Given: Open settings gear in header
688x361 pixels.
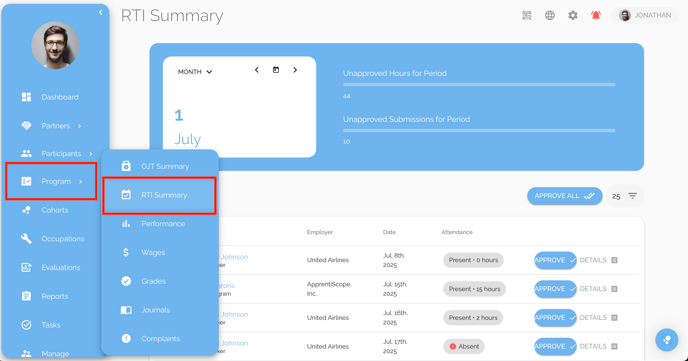Looking at the screenshot, I should 573,15.
